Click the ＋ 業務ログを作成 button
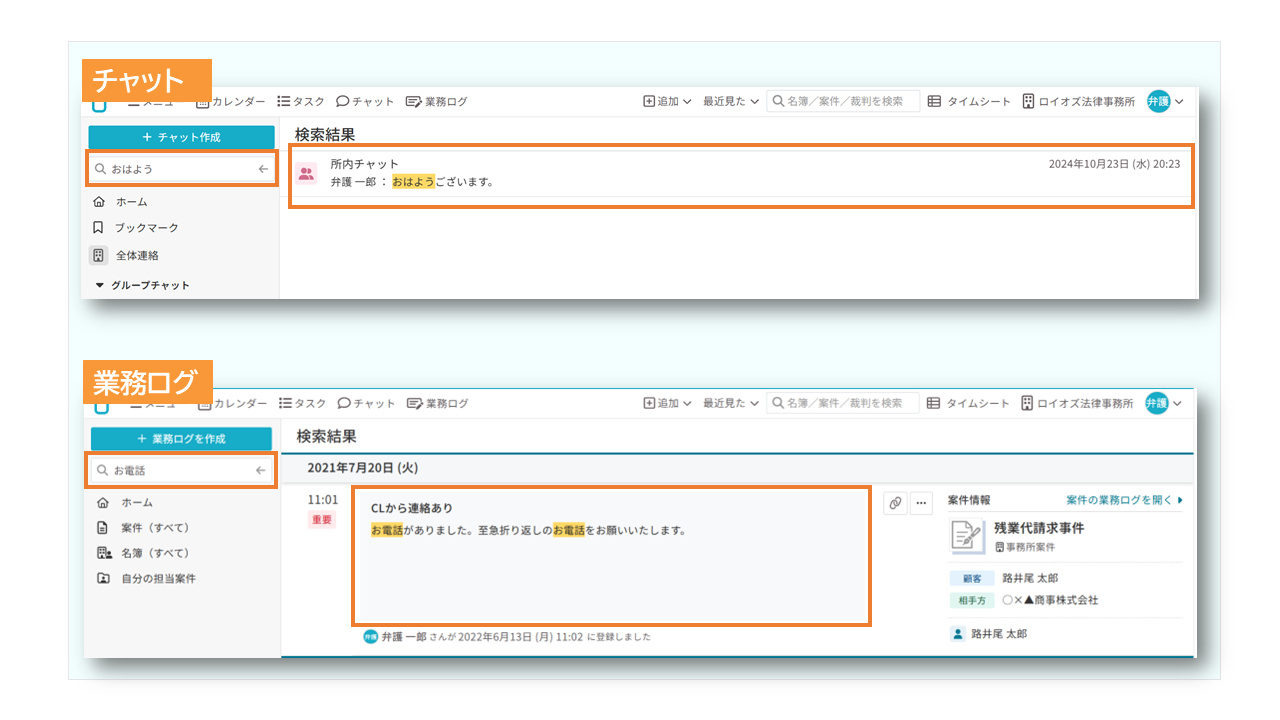The width and height of the screenshot is (1280, 720). 181,439
